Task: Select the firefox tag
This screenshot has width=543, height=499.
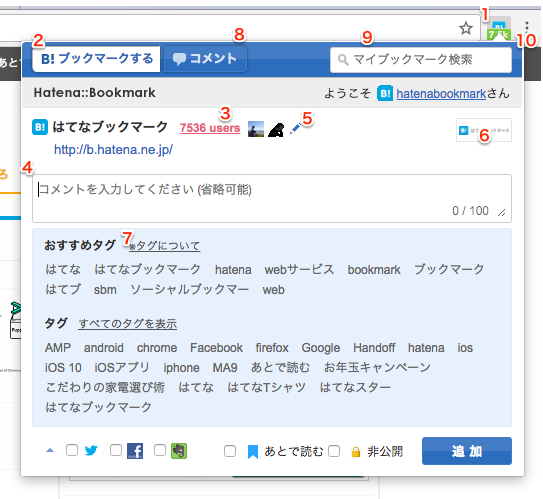Action: tap(272, 348)
